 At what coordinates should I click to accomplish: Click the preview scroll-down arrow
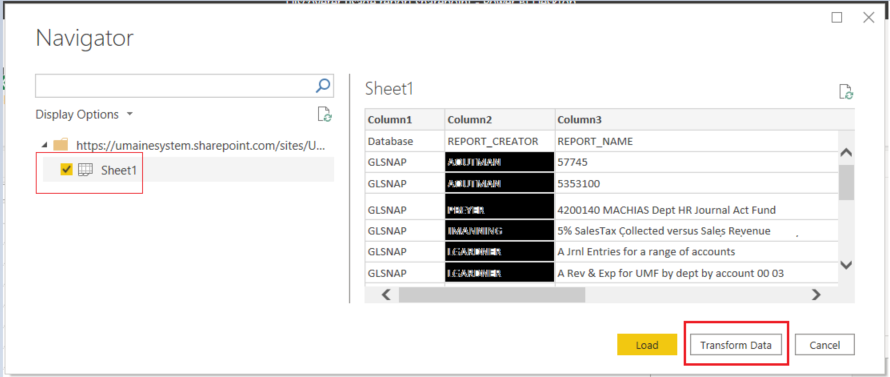coord(846,265)
